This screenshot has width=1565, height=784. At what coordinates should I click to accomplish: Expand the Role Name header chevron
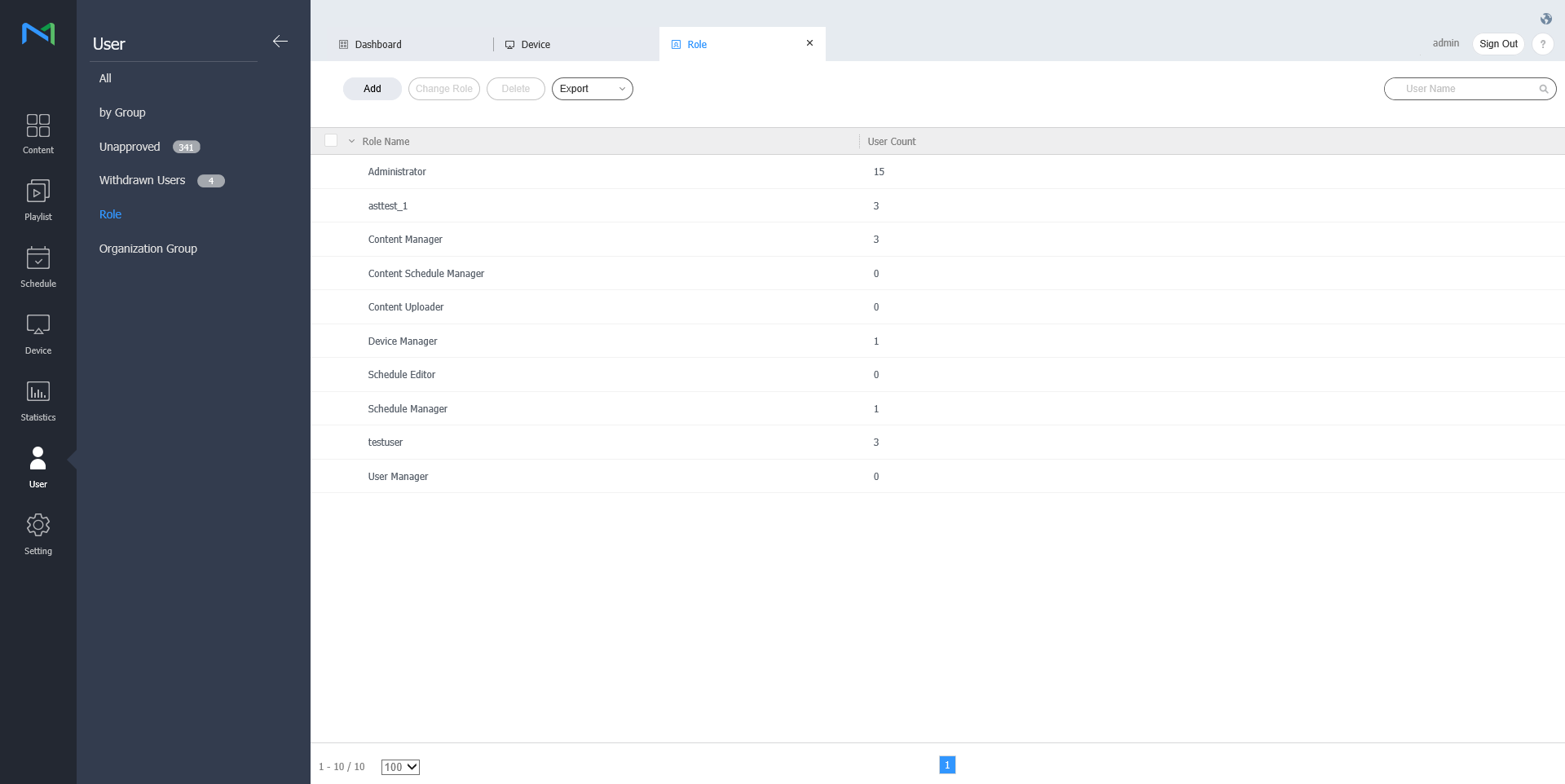(352, 141)
